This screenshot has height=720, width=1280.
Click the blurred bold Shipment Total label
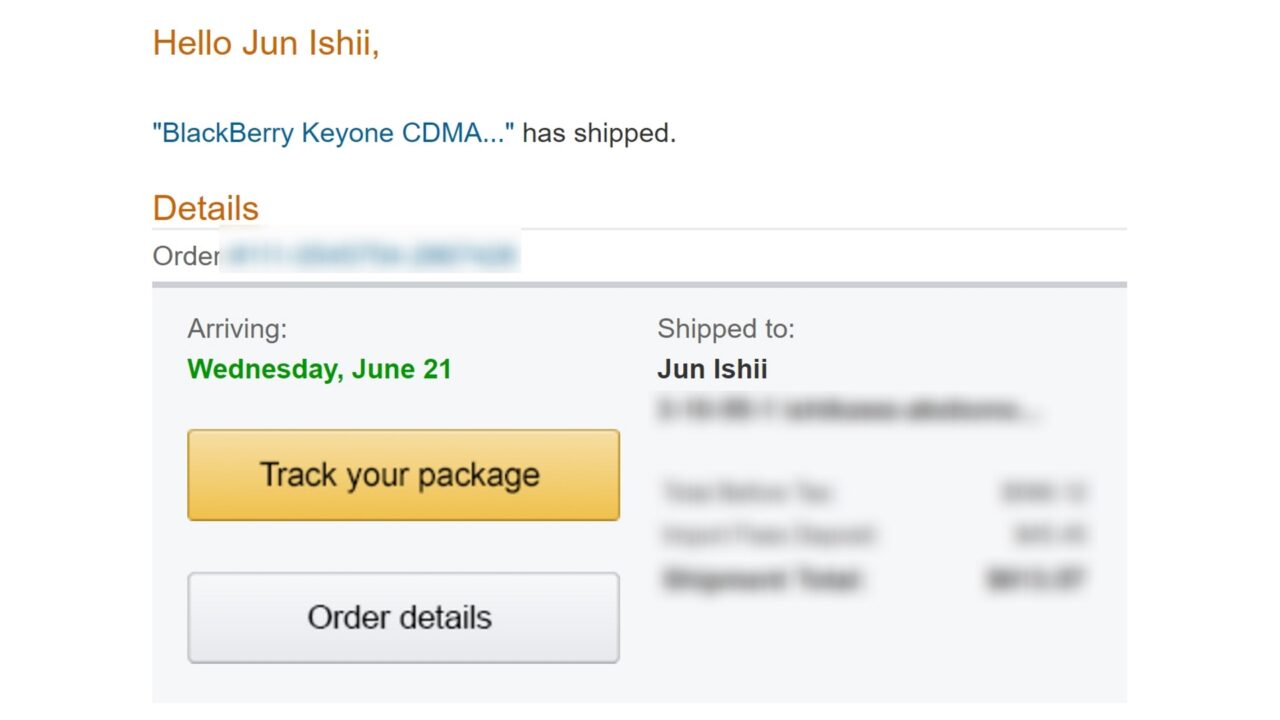[763, 578]
